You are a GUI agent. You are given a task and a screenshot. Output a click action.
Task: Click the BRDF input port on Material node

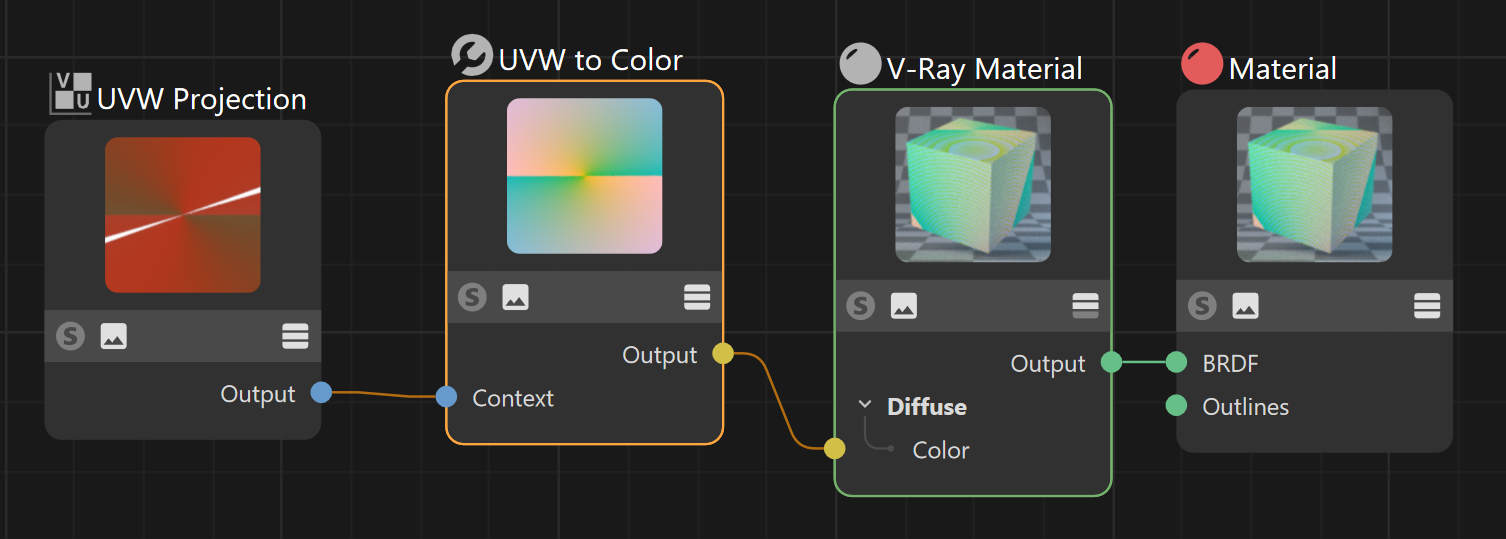[1177, 362]
